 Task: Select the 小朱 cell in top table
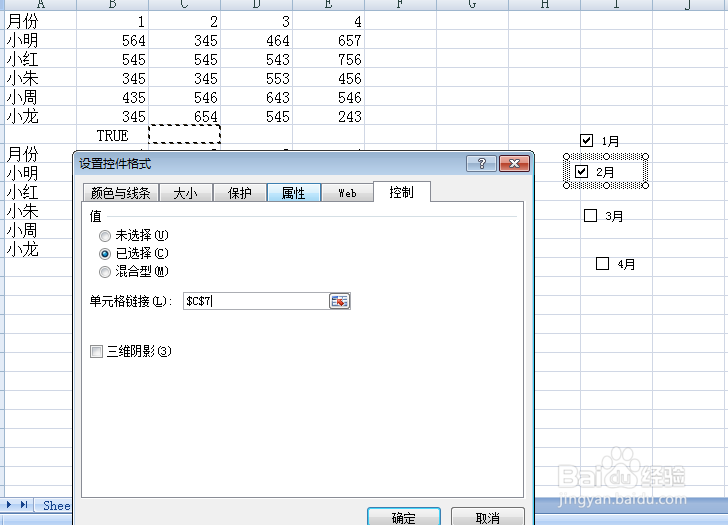[40, 78]
